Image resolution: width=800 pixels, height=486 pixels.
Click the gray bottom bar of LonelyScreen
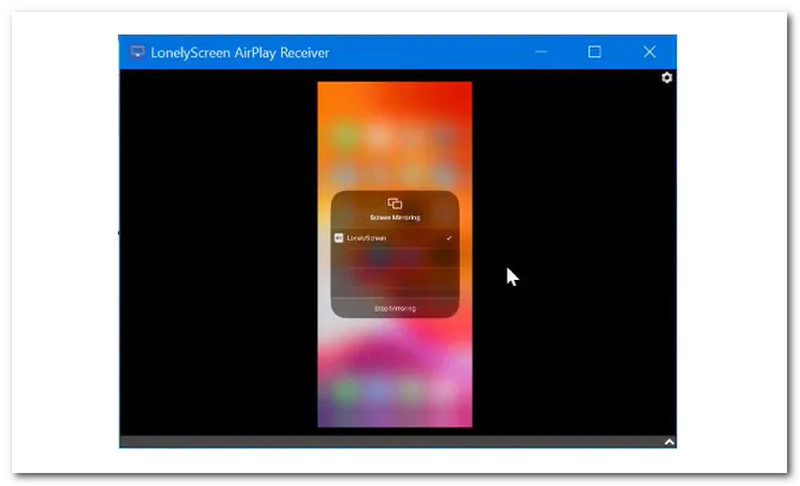(398, 442)
